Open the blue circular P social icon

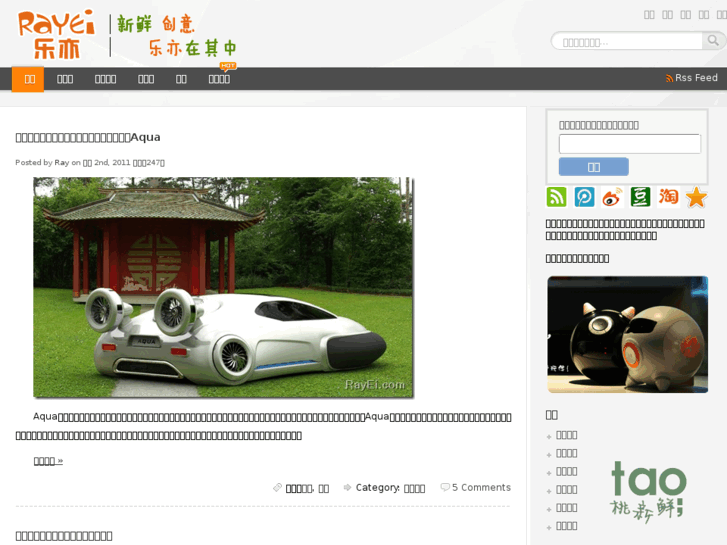584,197
